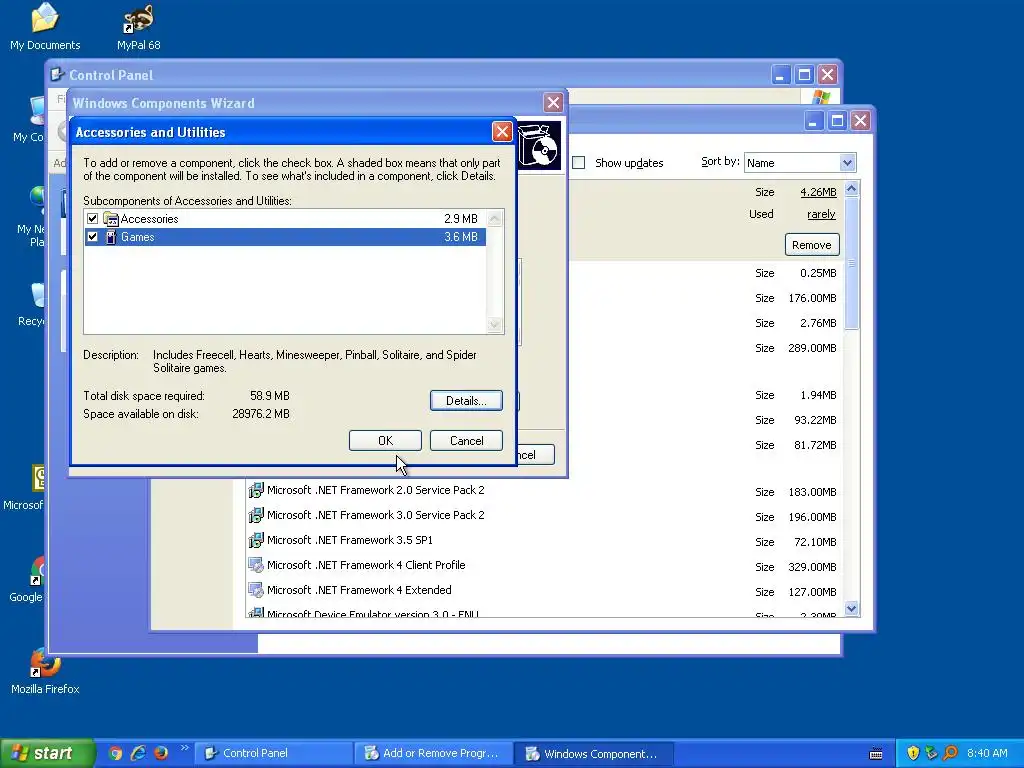Click OK in Accessories and Utilities dialog
The image size is (1024, 768).
(385, 441)
